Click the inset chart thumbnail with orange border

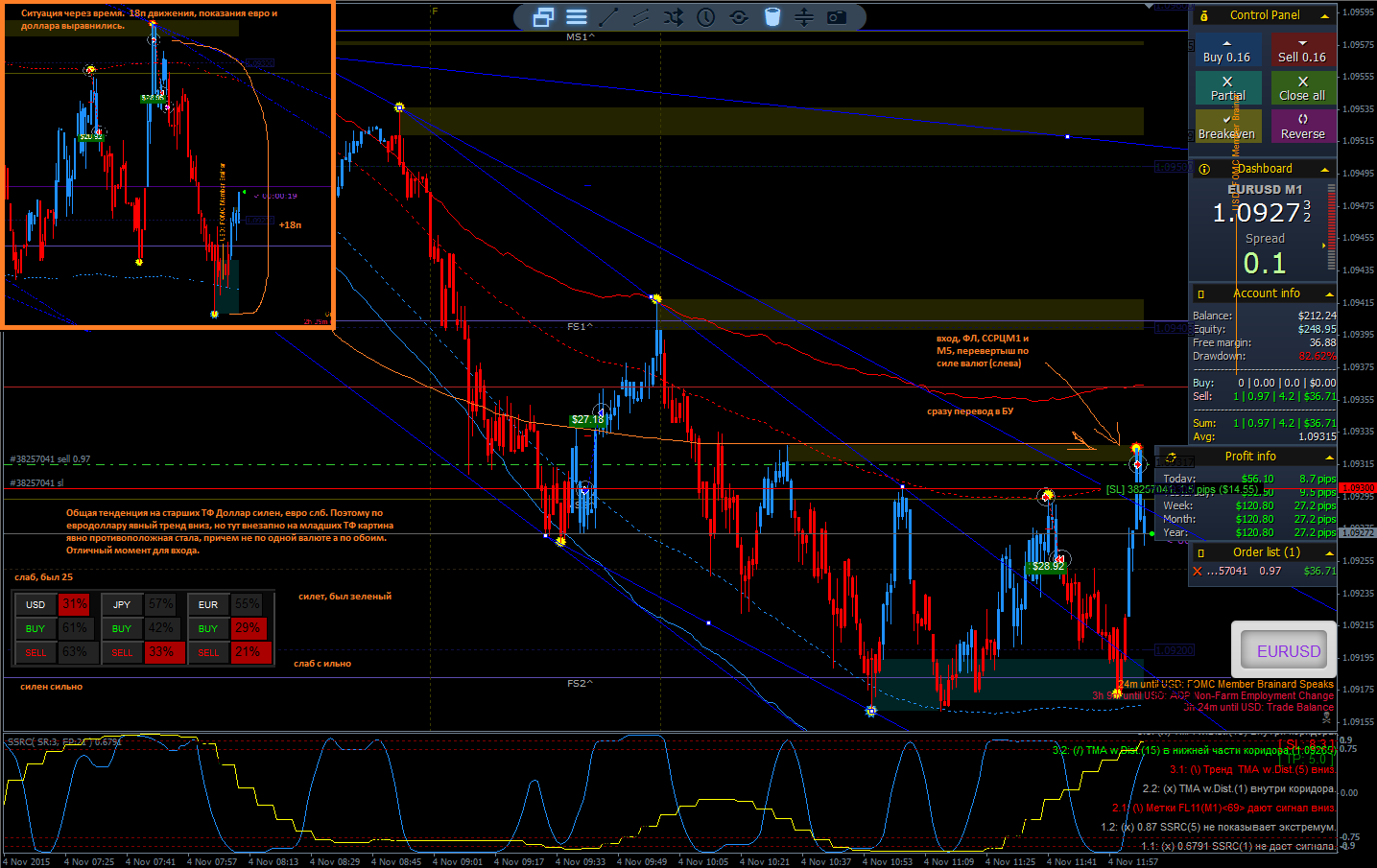(x=168, y=165)
